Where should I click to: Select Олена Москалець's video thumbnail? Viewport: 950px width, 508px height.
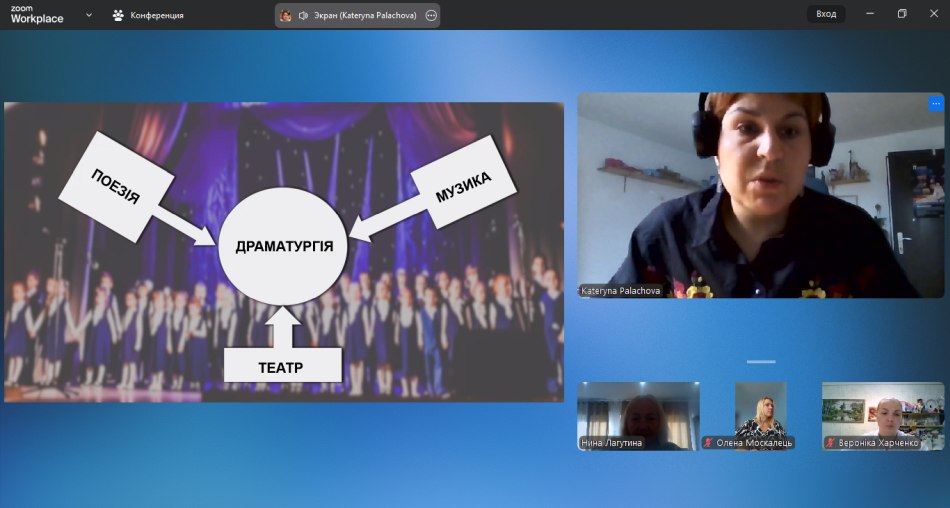tap(760, 412)
